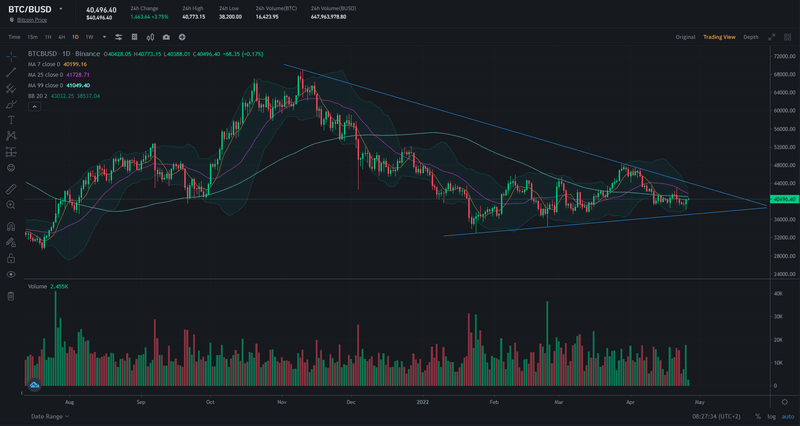Open the chart patterns tool
This screenshot has width=800, height=426.
coord(11,136)
